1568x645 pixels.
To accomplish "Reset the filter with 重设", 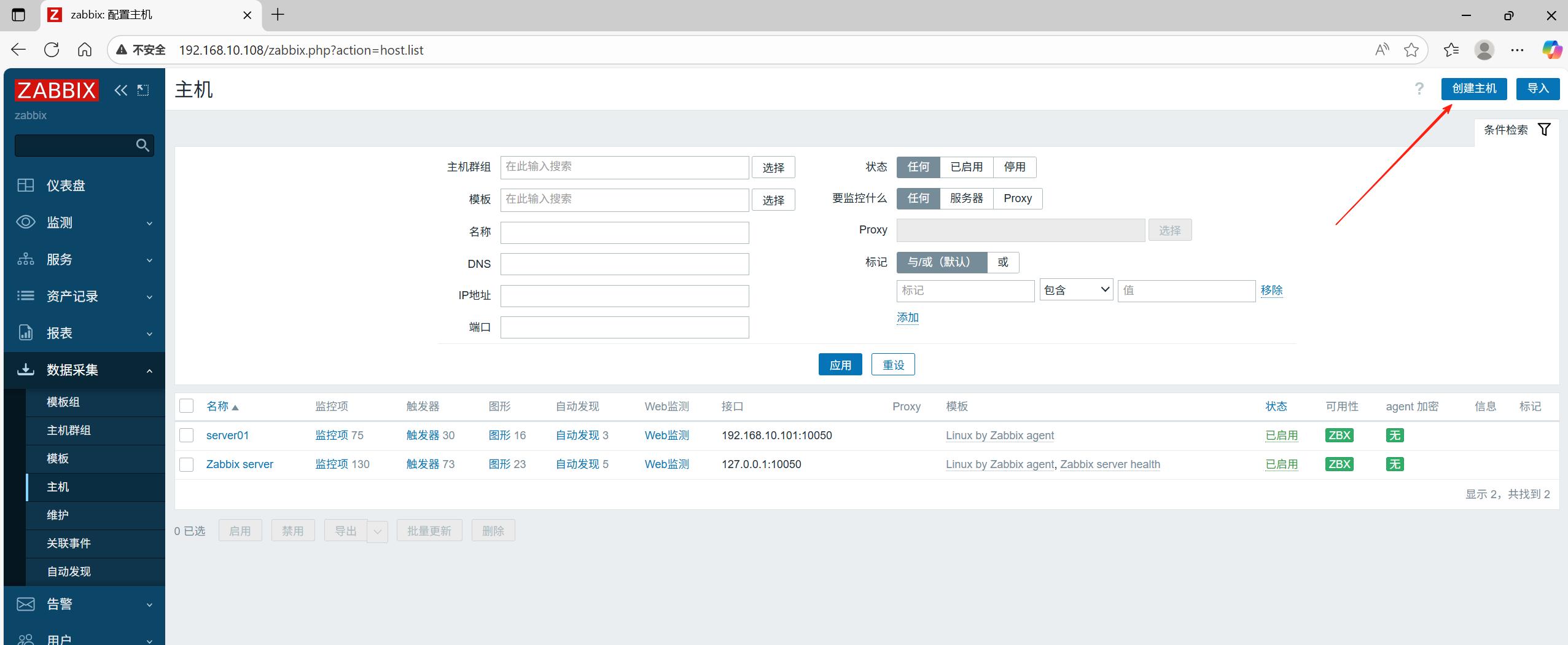I will click(893, 364).
